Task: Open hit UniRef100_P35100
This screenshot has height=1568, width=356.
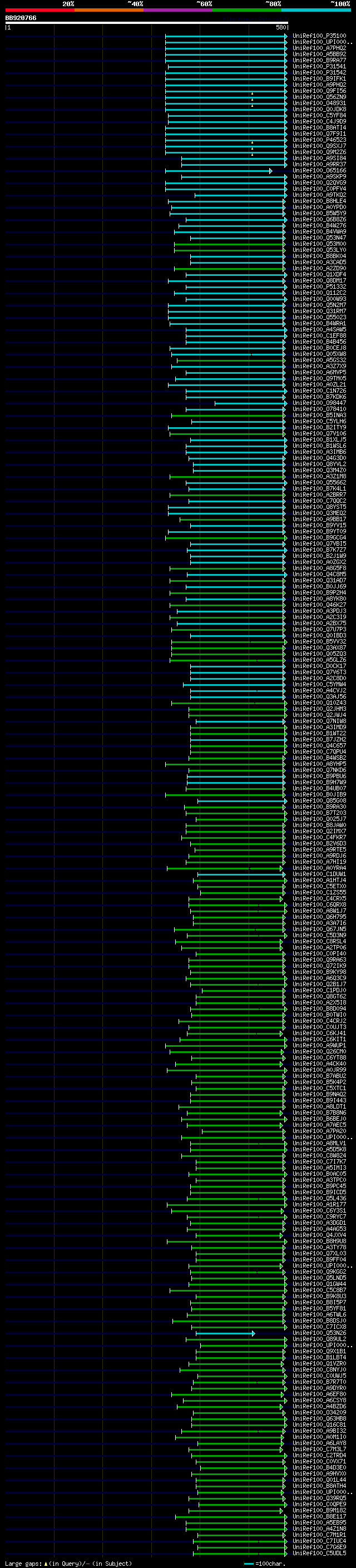Action: [319, 36]
